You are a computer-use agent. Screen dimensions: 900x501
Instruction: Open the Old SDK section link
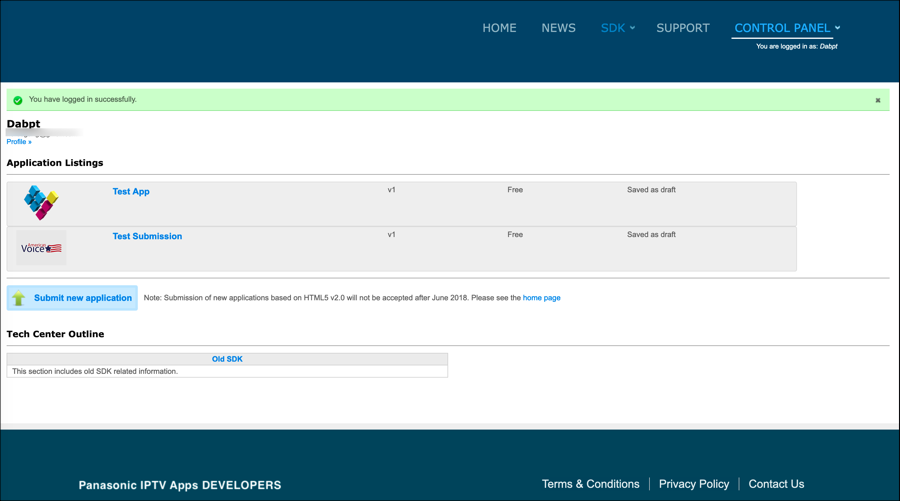(227, 359)
